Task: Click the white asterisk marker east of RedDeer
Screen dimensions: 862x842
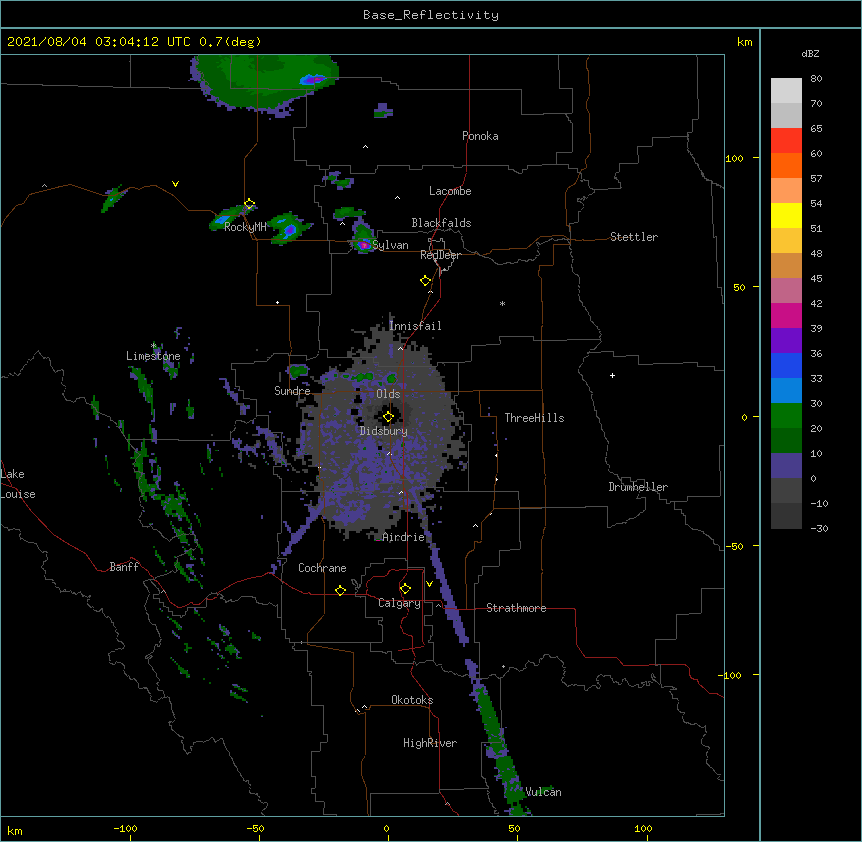Action: (502, 303)
